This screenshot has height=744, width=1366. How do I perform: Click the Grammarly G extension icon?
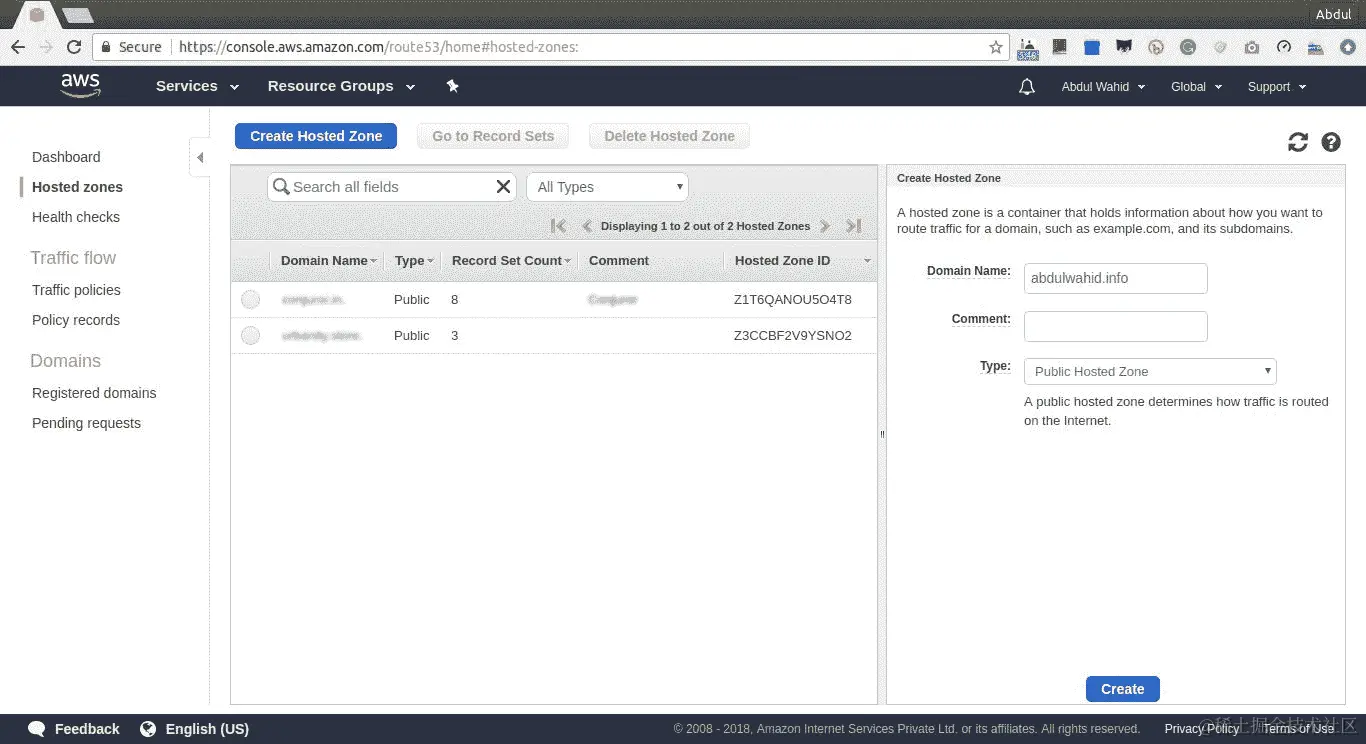1188,47
